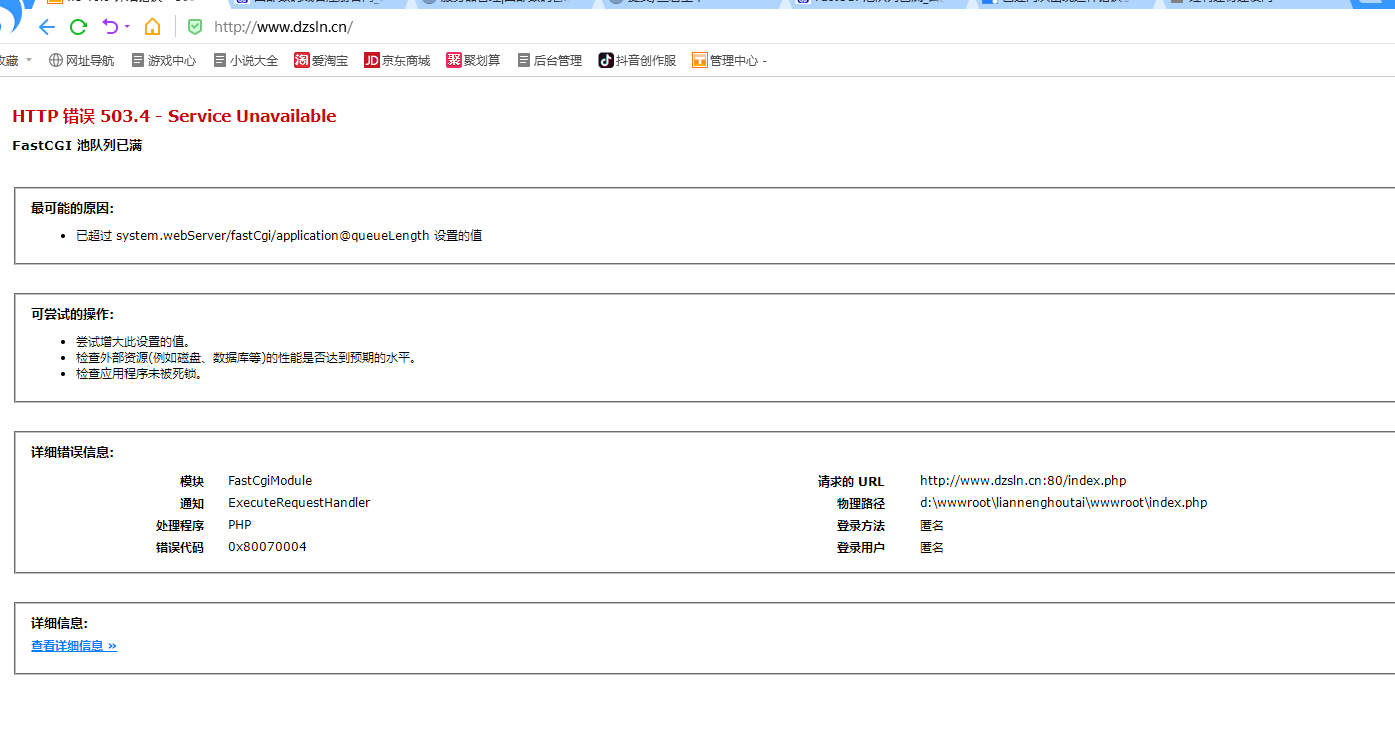Screen dimensions: 1395x746
Task: Click the browser back arrow button
Action: coord(46,27)
